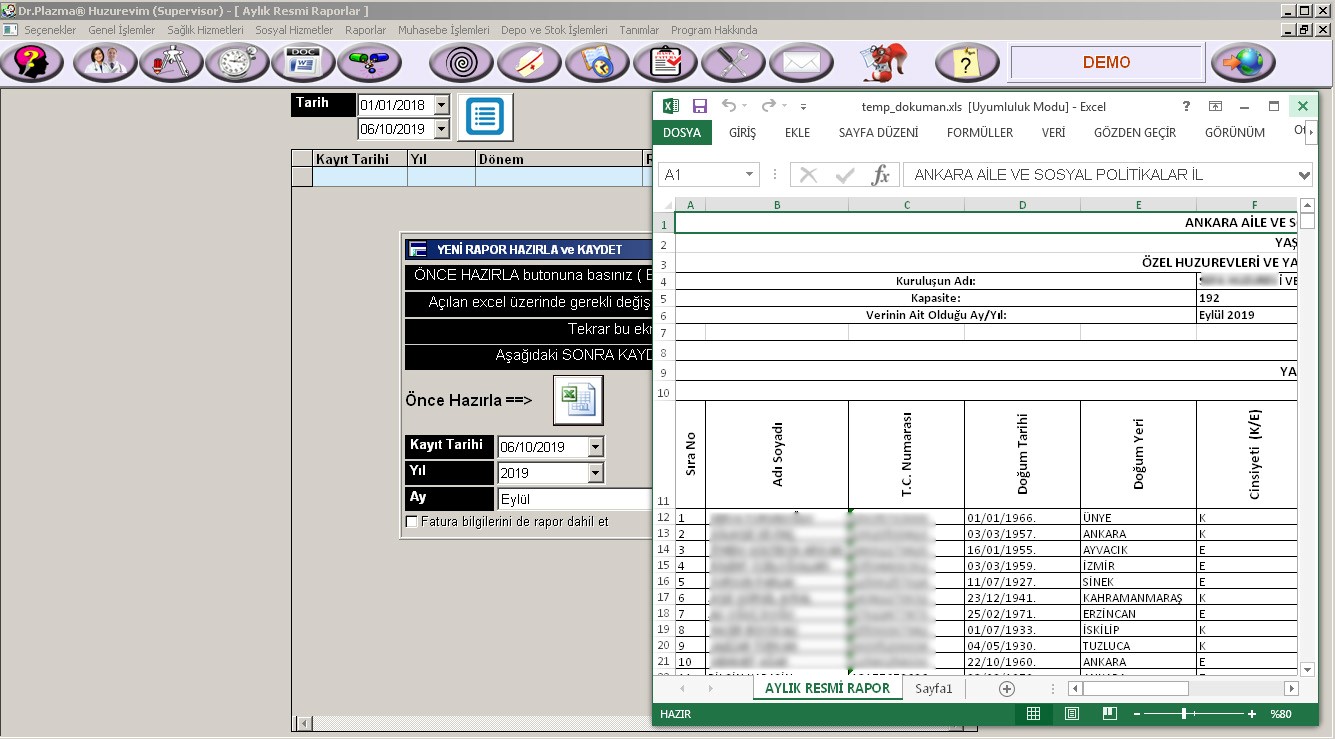Open the doctors icon in Dr.Plazma toolbar
Viewport: 1335px width, 739px height.
pos(105,63)
